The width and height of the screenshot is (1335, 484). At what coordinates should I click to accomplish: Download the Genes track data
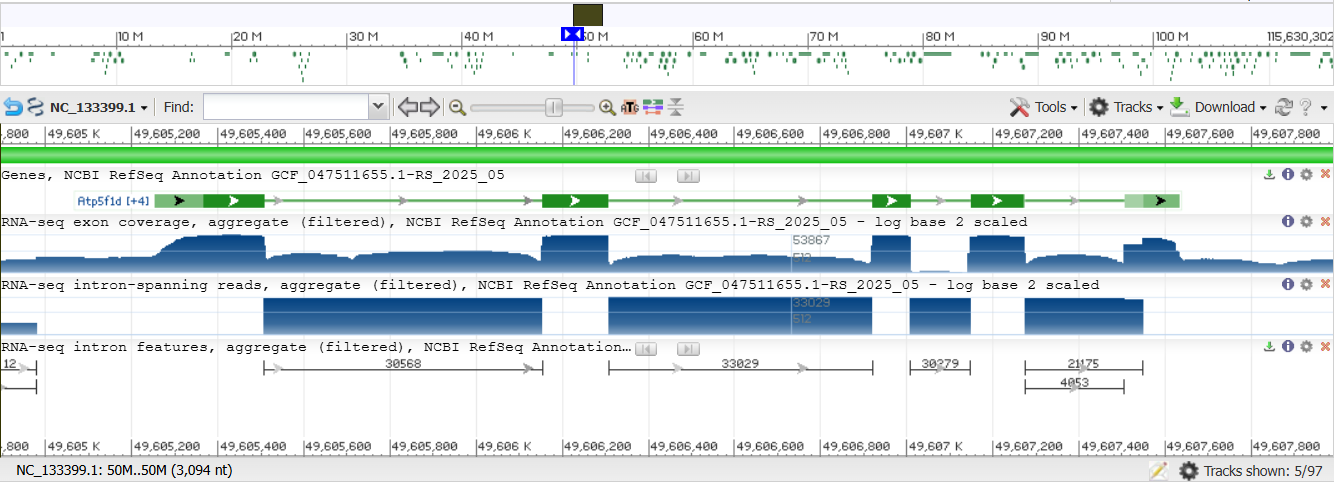(1270, 175)
